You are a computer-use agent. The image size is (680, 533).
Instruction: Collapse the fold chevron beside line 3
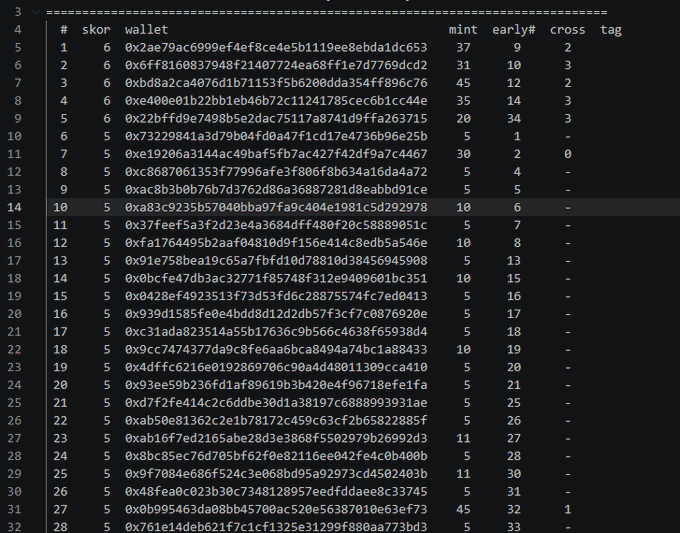click(36, 12)
